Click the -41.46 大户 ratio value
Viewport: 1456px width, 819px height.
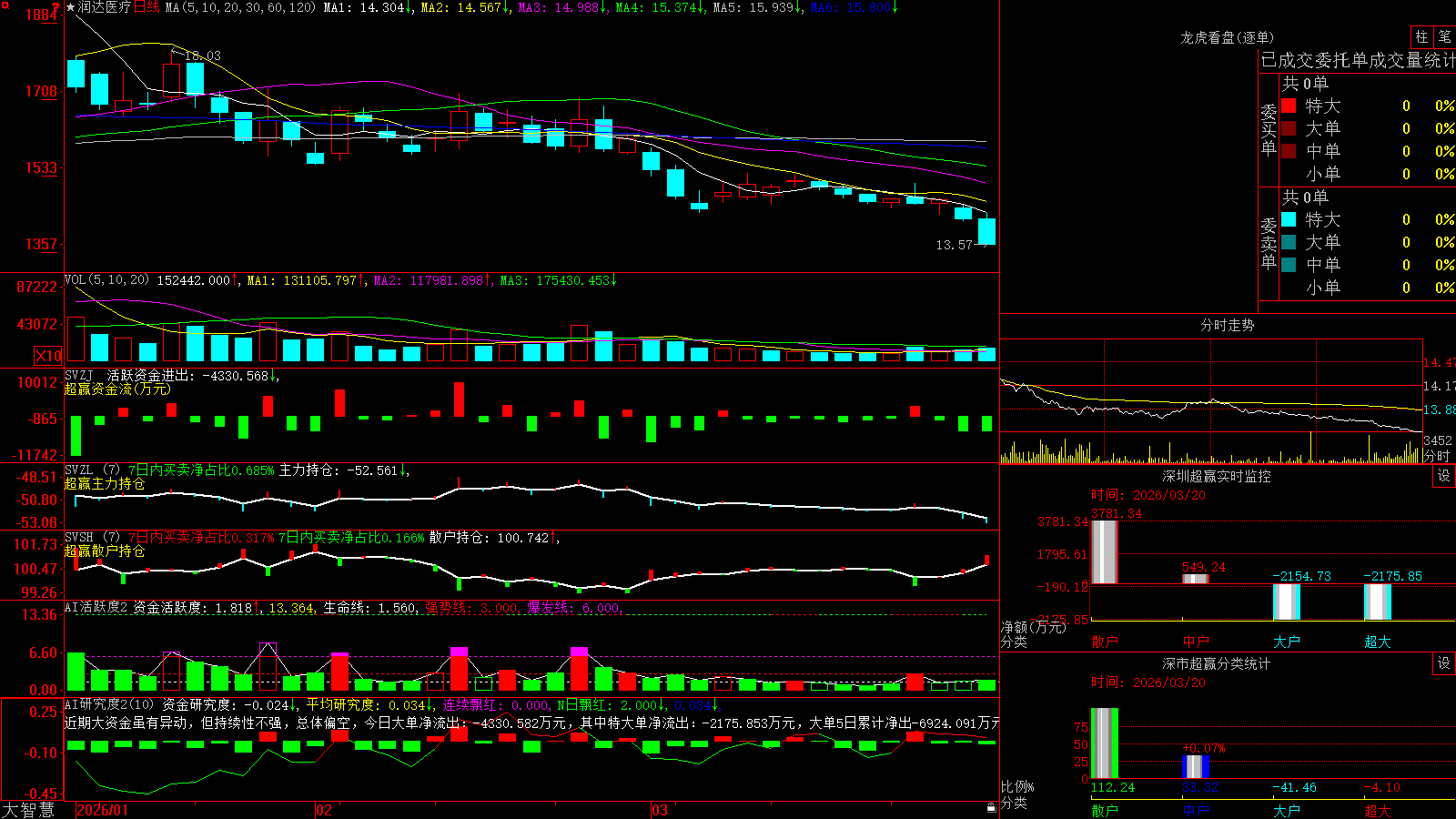click(x=1294, y=787)
